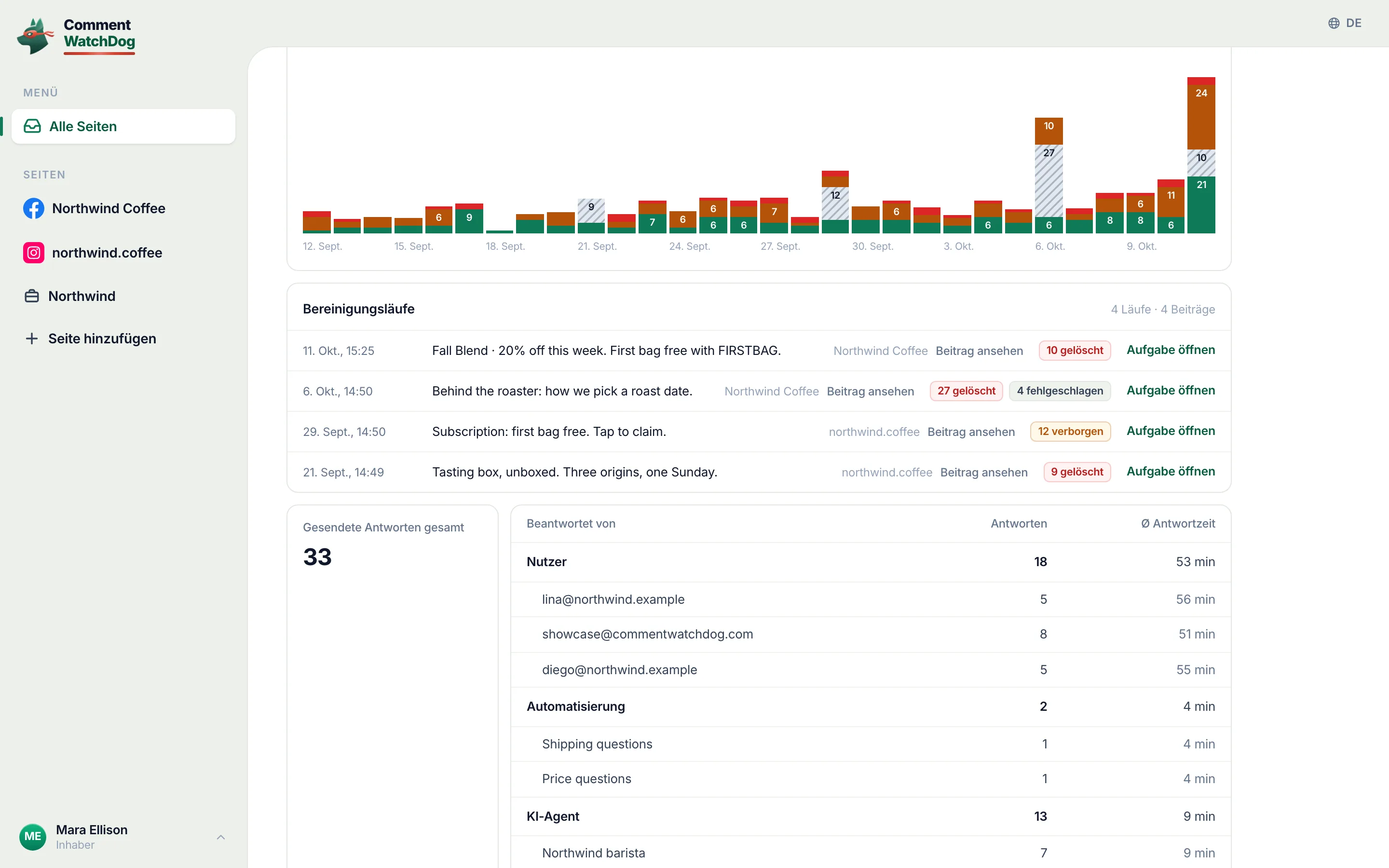Viewport: 1389px width, 868px height.
Task: Click the Facebook icon for Northwind Coffee
Action: [34, 208]
